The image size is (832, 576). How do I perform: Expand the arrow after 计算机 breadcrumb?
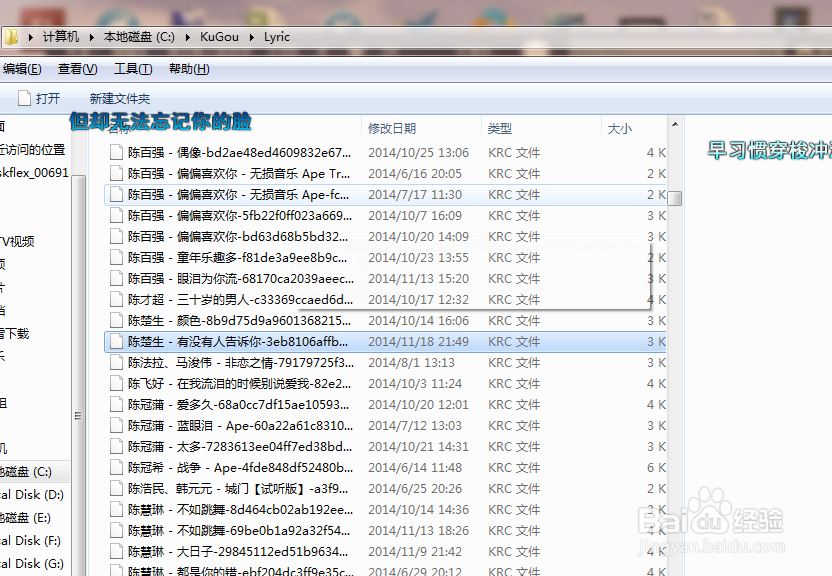(91, 37)
